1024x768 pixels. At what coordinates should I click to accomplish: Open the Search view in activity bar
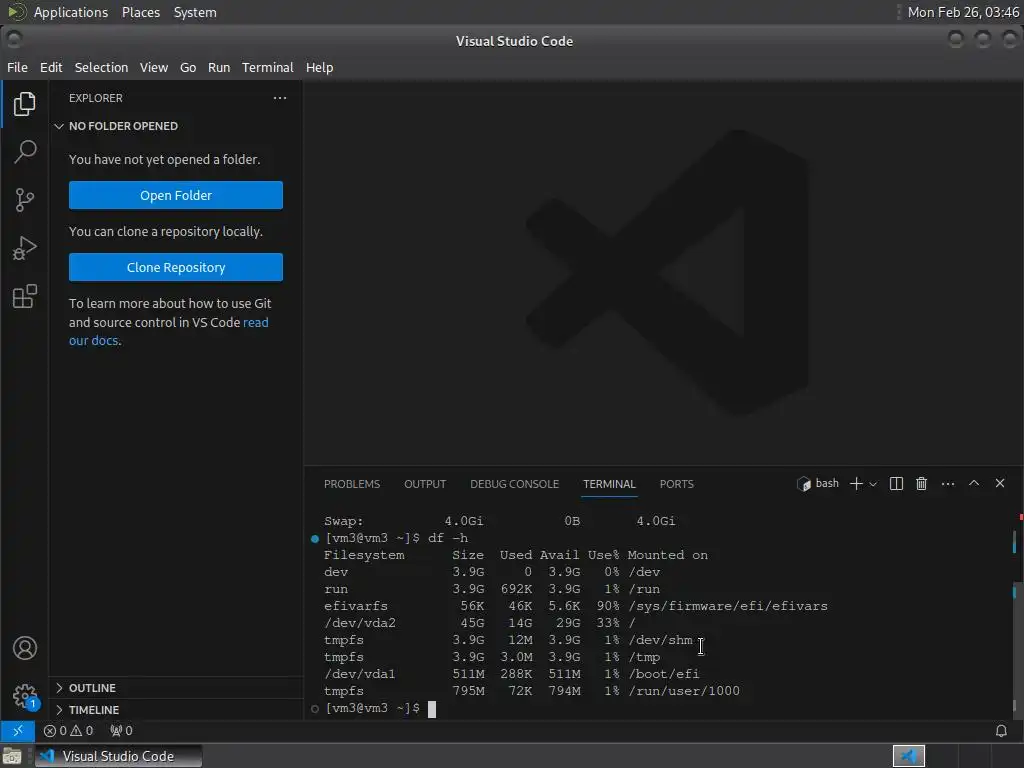(x=25, y=152)
